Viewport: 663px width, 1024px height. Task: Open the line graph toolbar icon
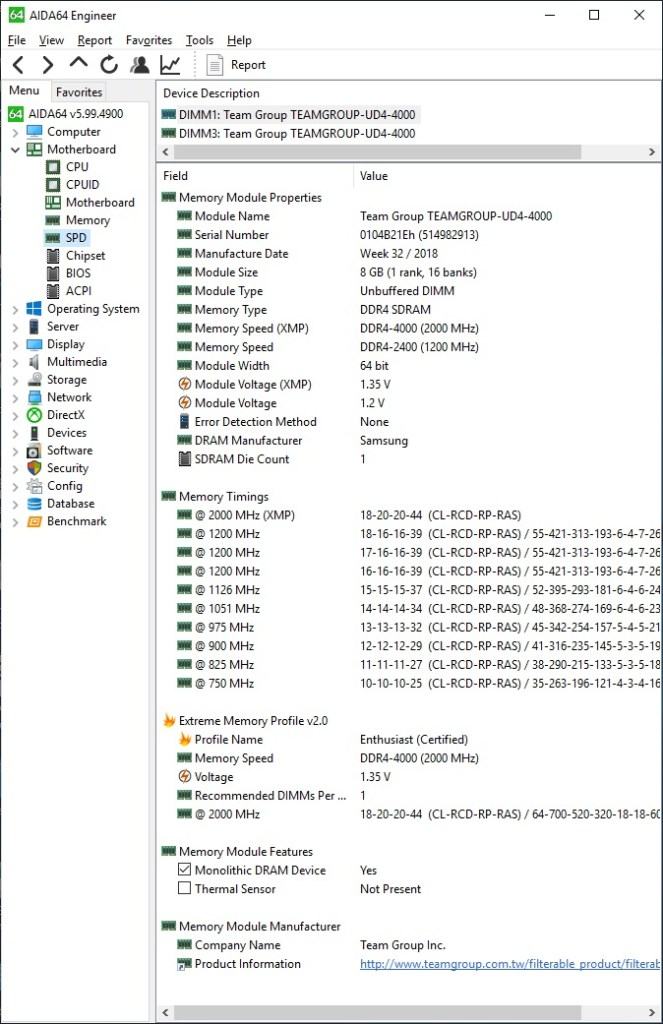click(x=170, y=65)
